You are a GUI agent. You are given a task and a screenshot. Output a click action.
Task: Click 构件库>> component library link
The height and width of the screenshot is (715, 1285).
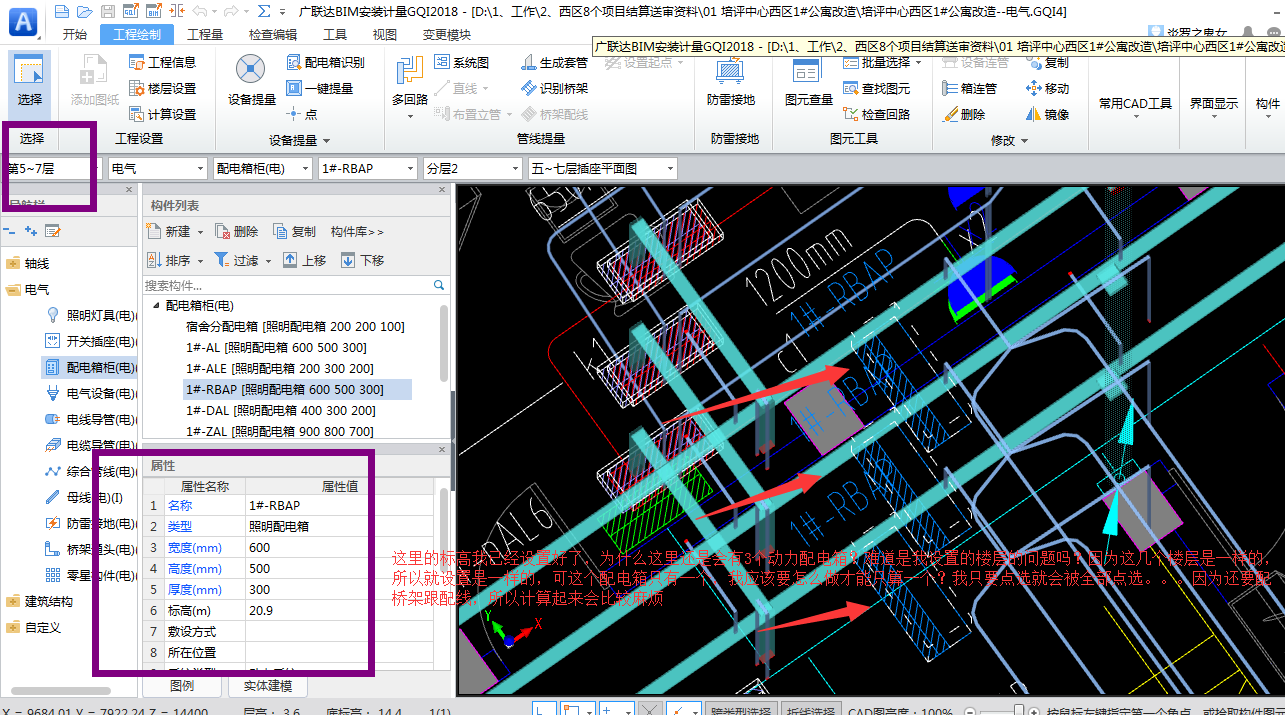357,231
